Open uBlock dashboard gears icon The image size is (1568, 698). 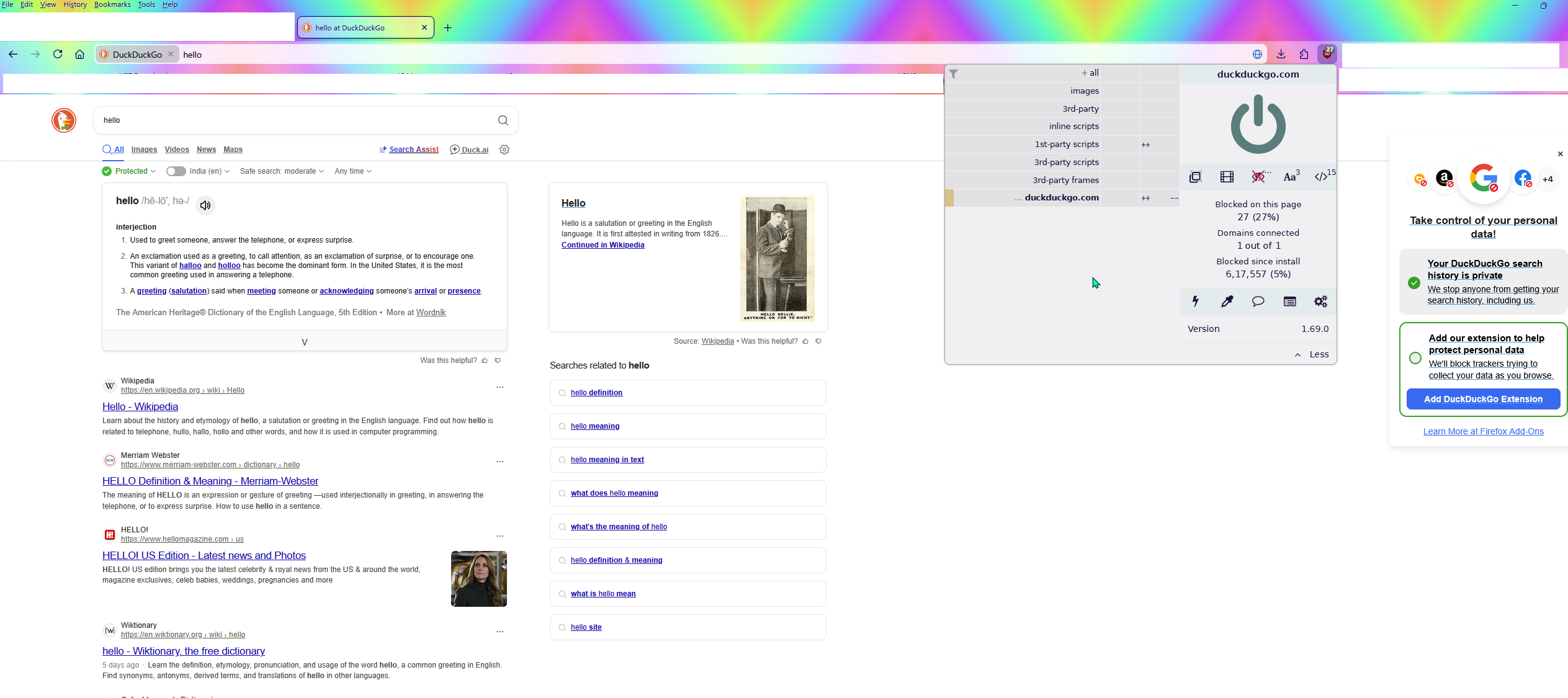(x=1320, y=302)
